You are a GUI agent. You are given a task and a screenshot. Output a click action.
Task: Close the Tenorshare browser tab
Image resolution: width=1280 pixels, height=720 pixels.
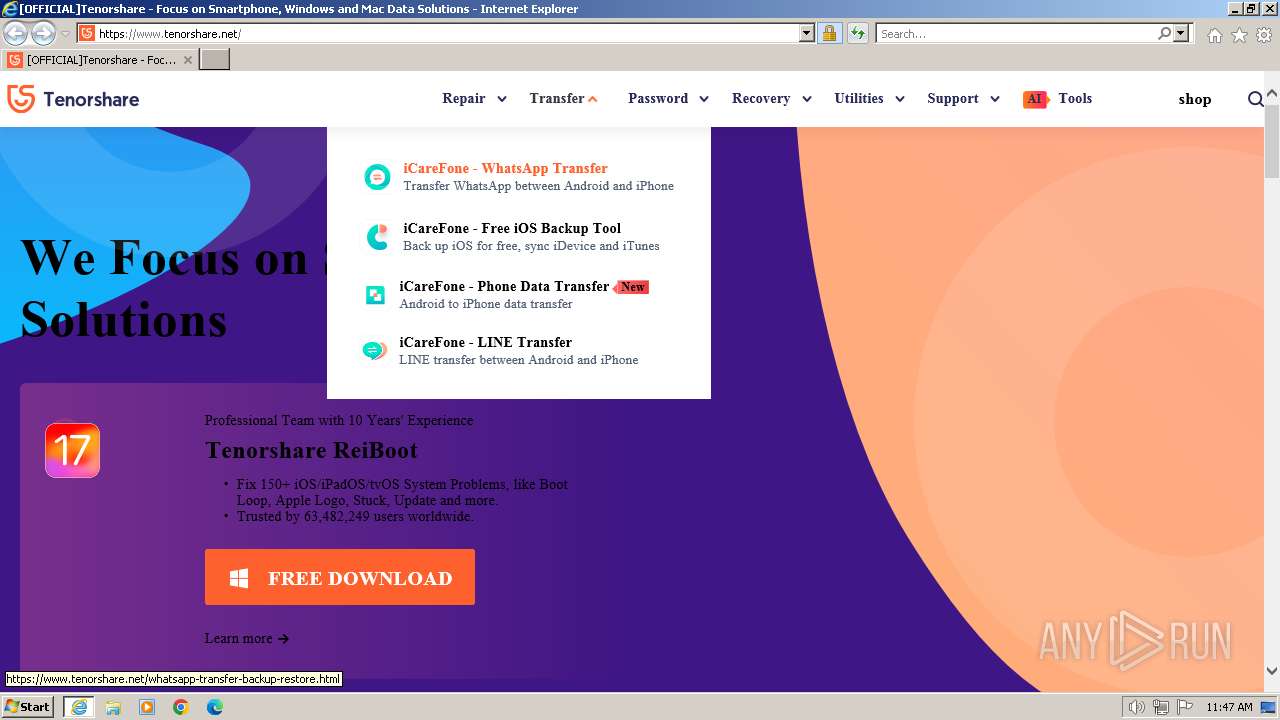(188, 60)
